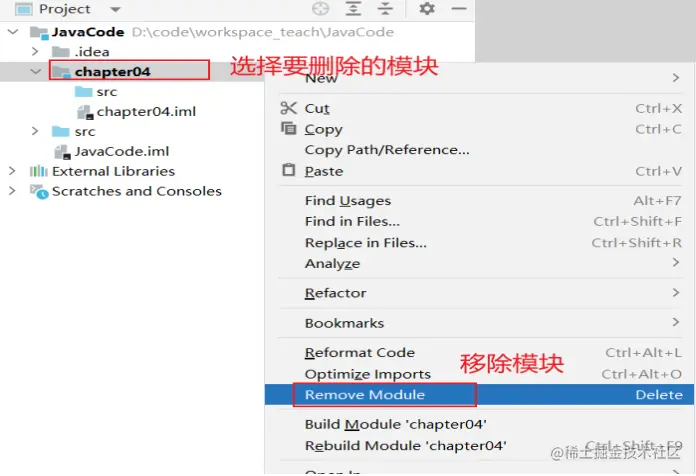The width and height of the screenshot is (696, 476).
Task: Collapse the JavaCode root tree node
Action: [x=13, y=32]
